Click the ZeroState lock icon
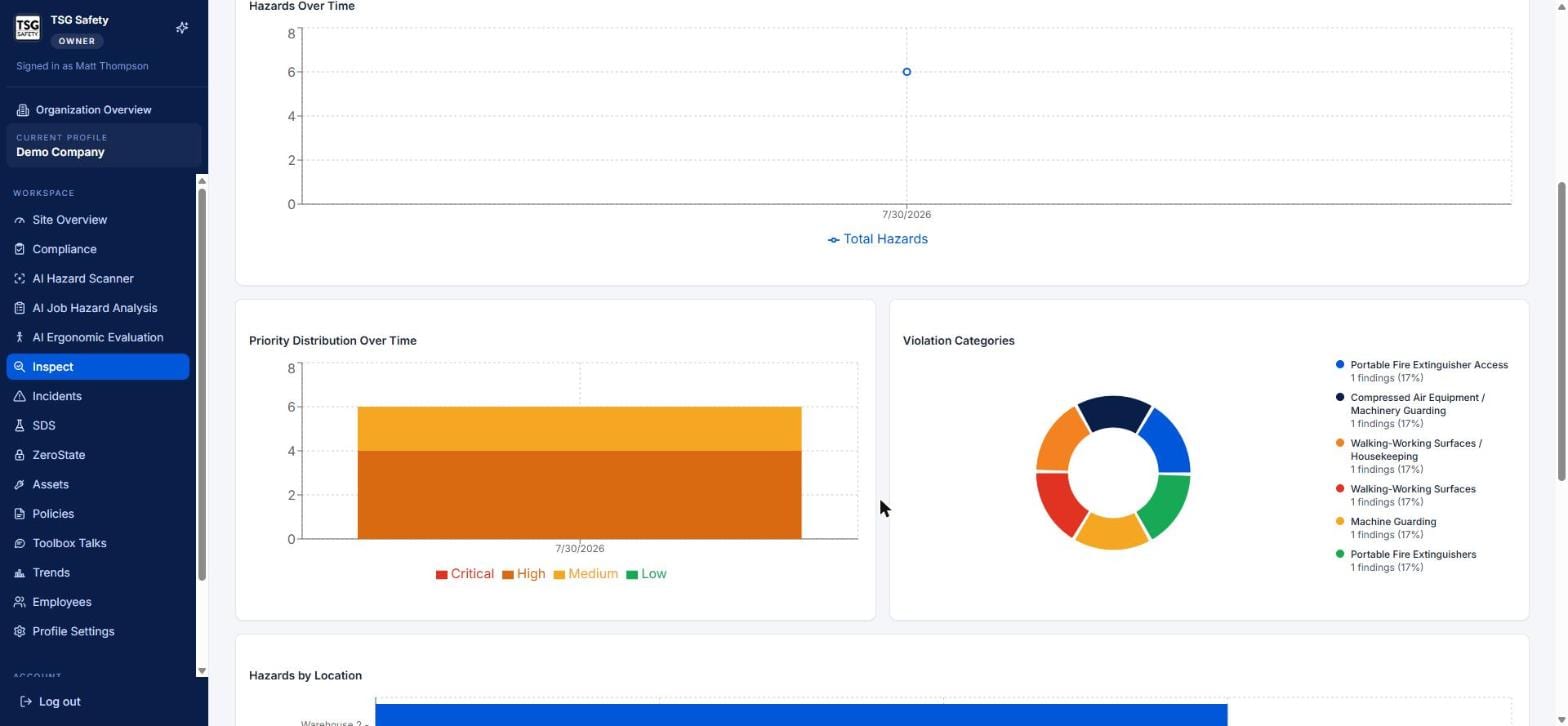Screen dimensions: 1568x726 point(20,455)
